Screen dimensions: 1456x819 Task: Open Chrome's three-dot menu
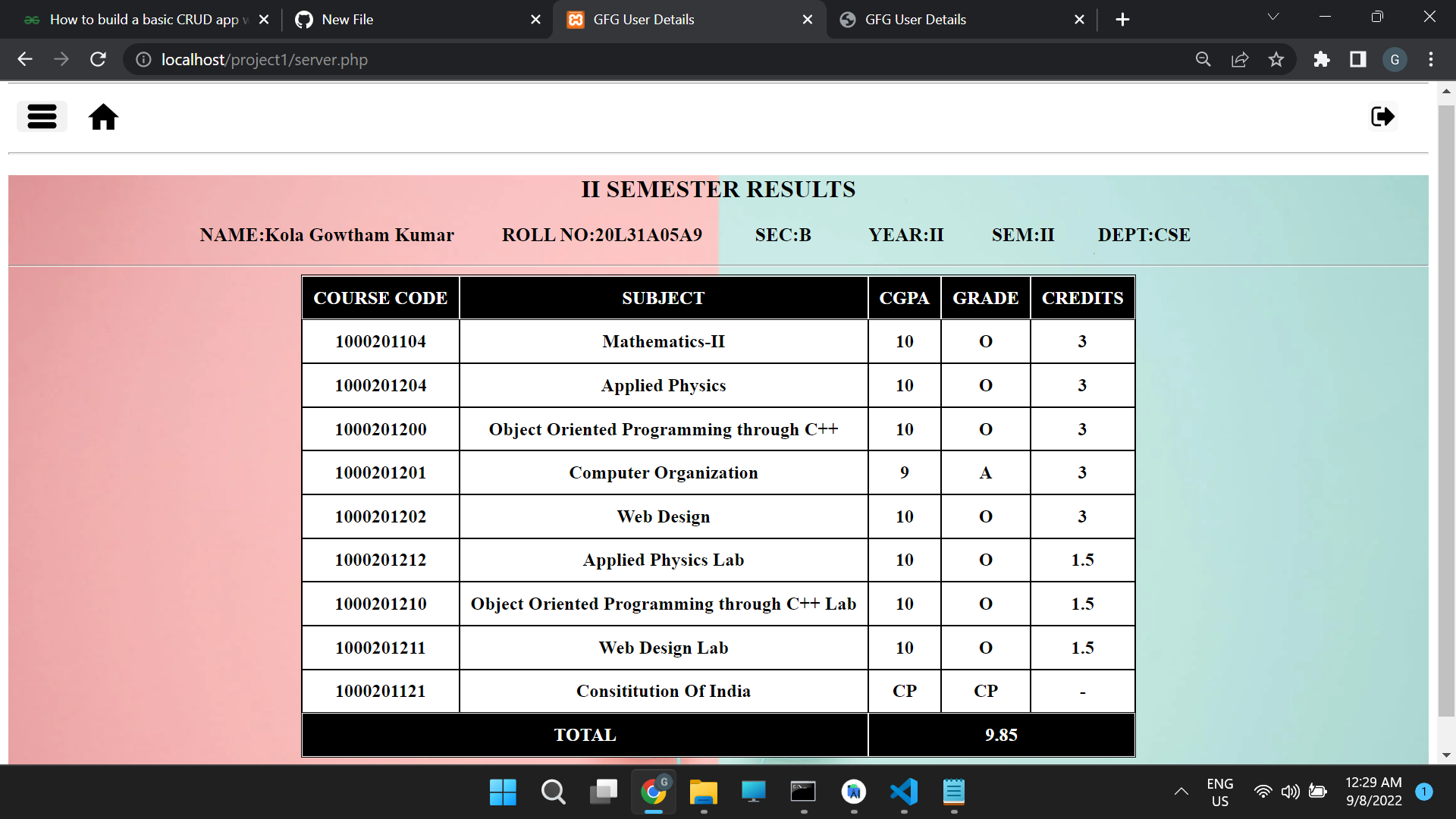click(1432, 59)
